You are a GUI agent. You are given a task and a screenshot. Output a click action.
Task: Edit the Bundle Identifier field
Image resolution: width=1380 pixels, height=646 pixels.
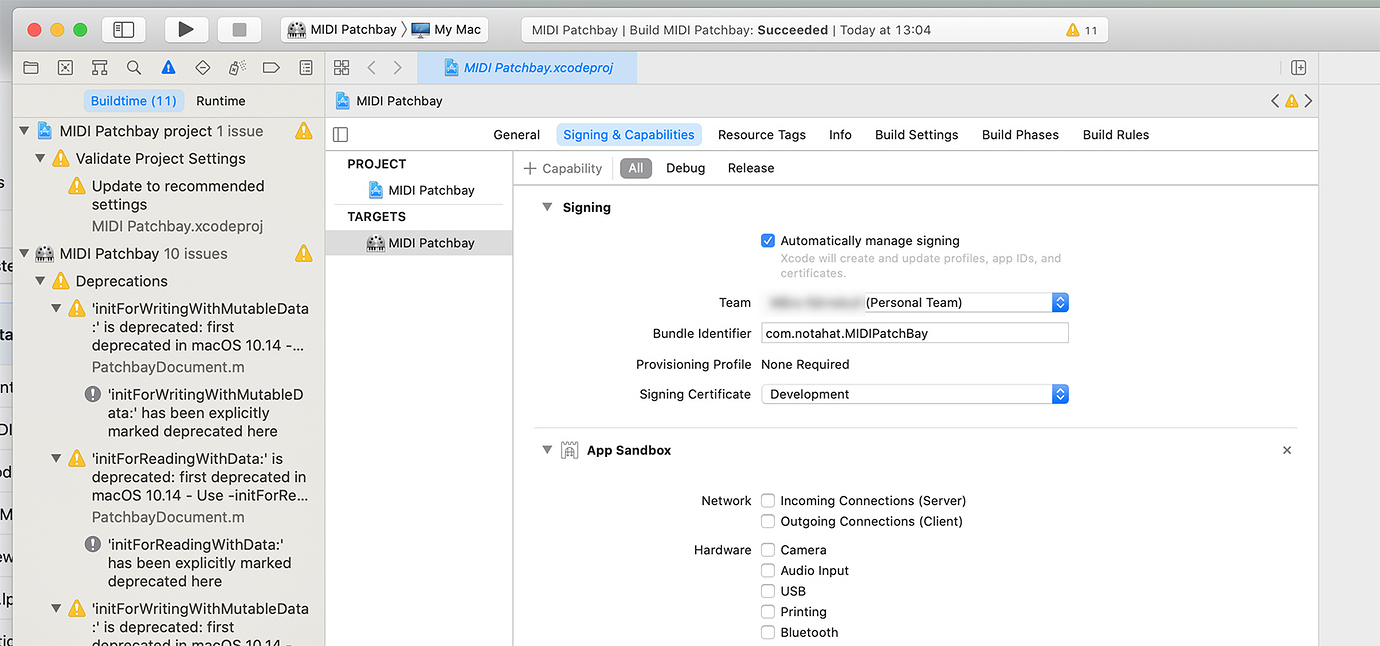point(915,333)
